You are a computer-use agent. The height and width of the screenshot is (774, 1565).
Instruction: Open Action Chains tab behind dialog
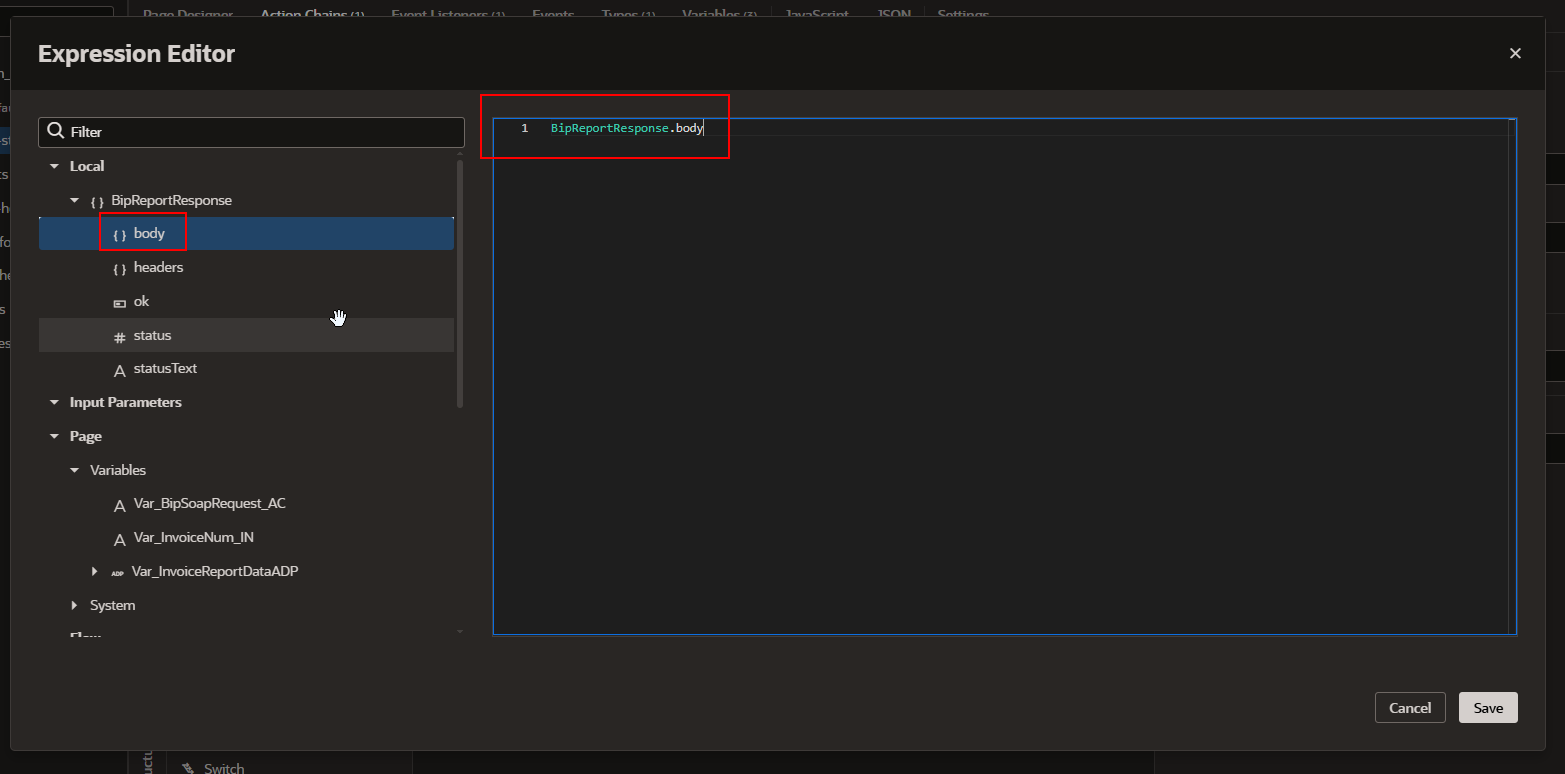pos(312,15)
